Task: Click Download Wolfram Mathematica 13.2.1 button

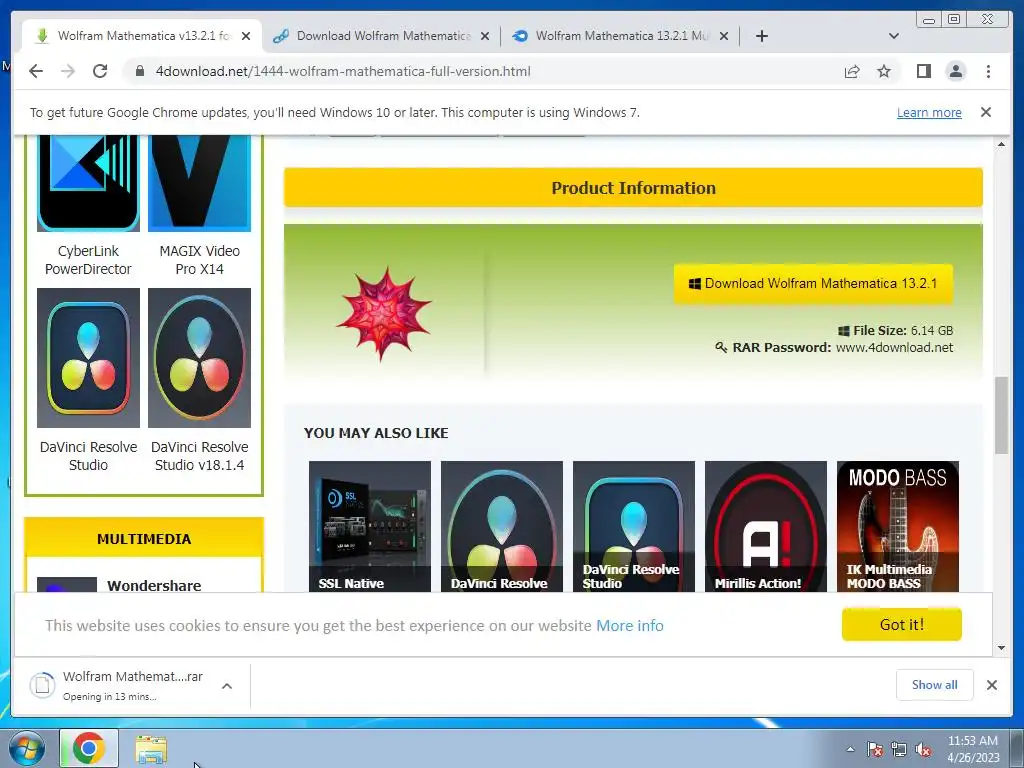Action: tap(813, 283)
